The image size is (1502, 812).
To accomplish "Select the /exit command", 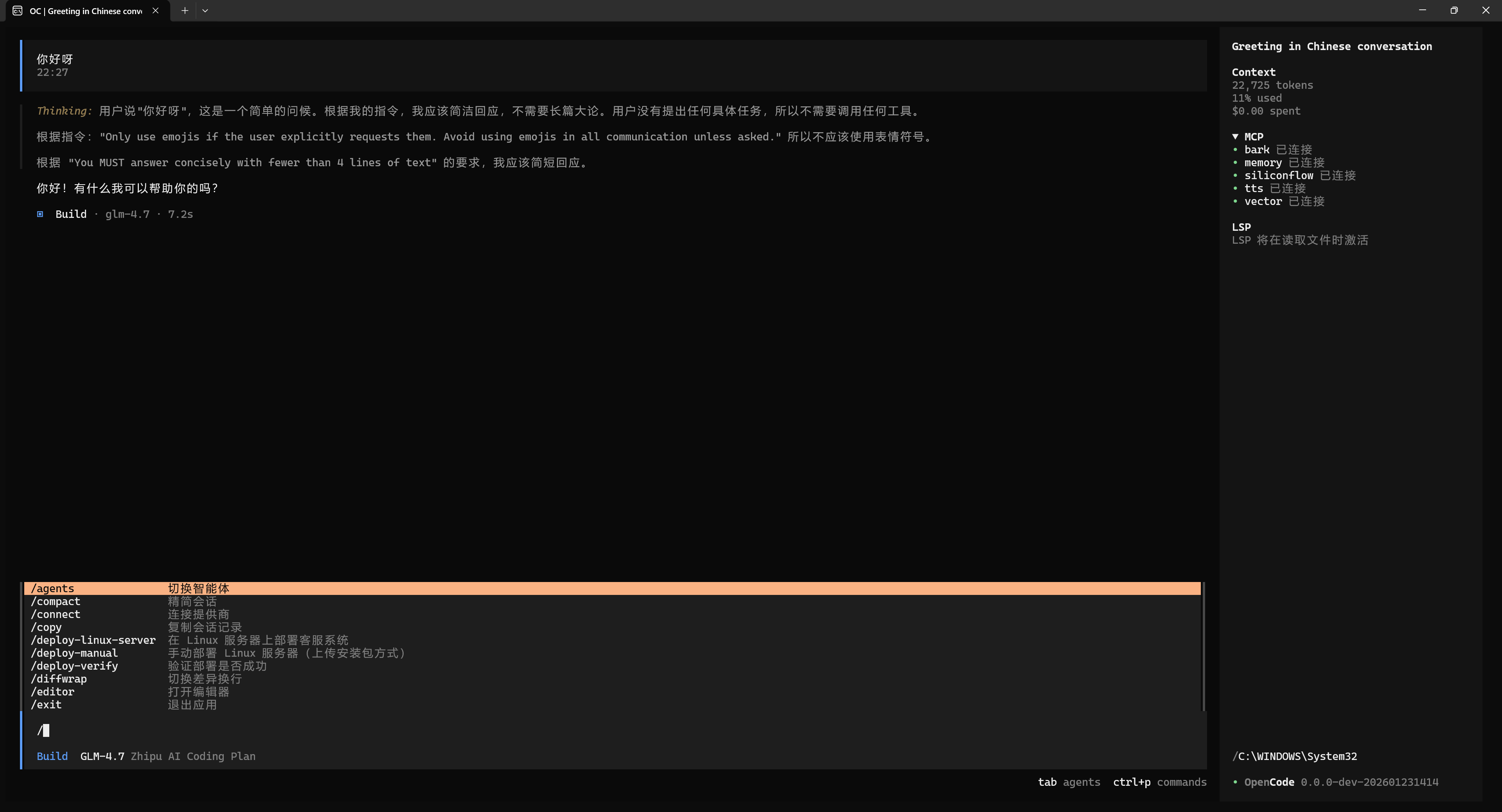I will (x=46, y=704).
